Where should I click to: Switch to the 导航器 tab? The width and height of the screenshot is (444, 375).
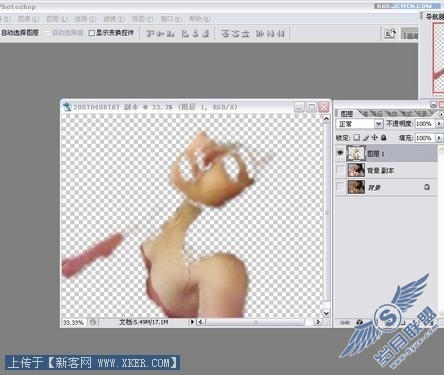[435, 17]
